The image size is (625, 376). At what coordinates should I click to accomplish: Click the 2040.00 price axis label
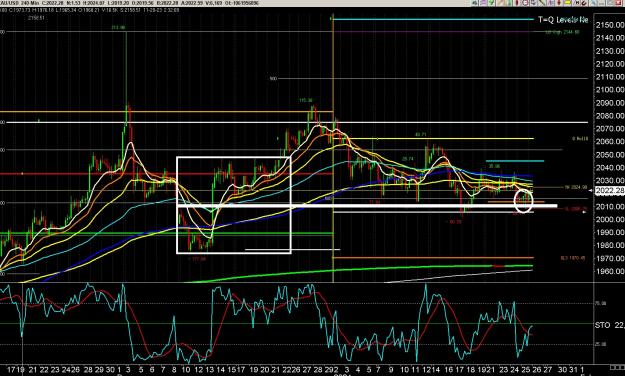(610, 167)
